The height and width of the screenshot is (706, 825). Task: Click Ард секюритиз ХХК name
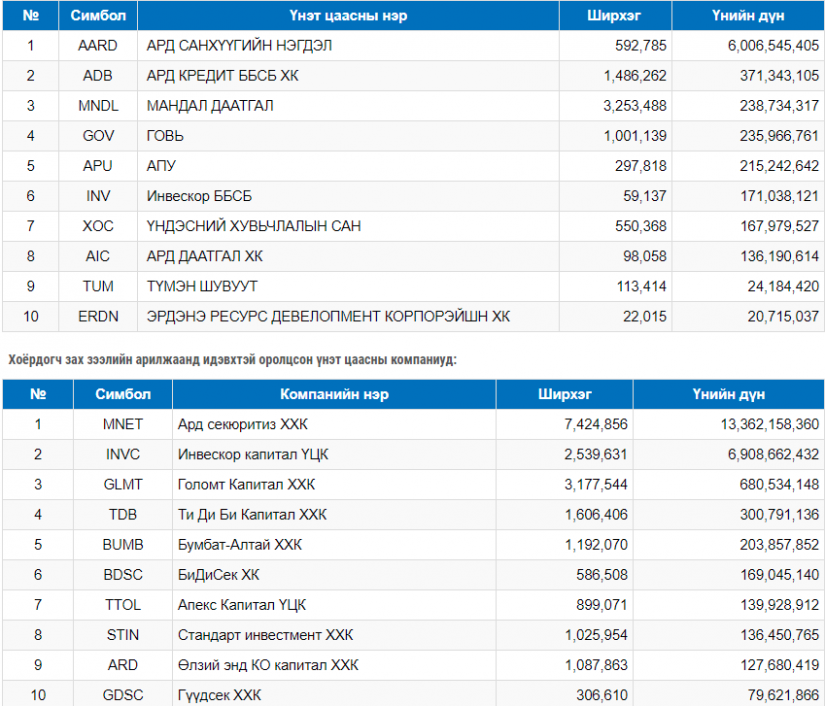click(x=243, y=424)
